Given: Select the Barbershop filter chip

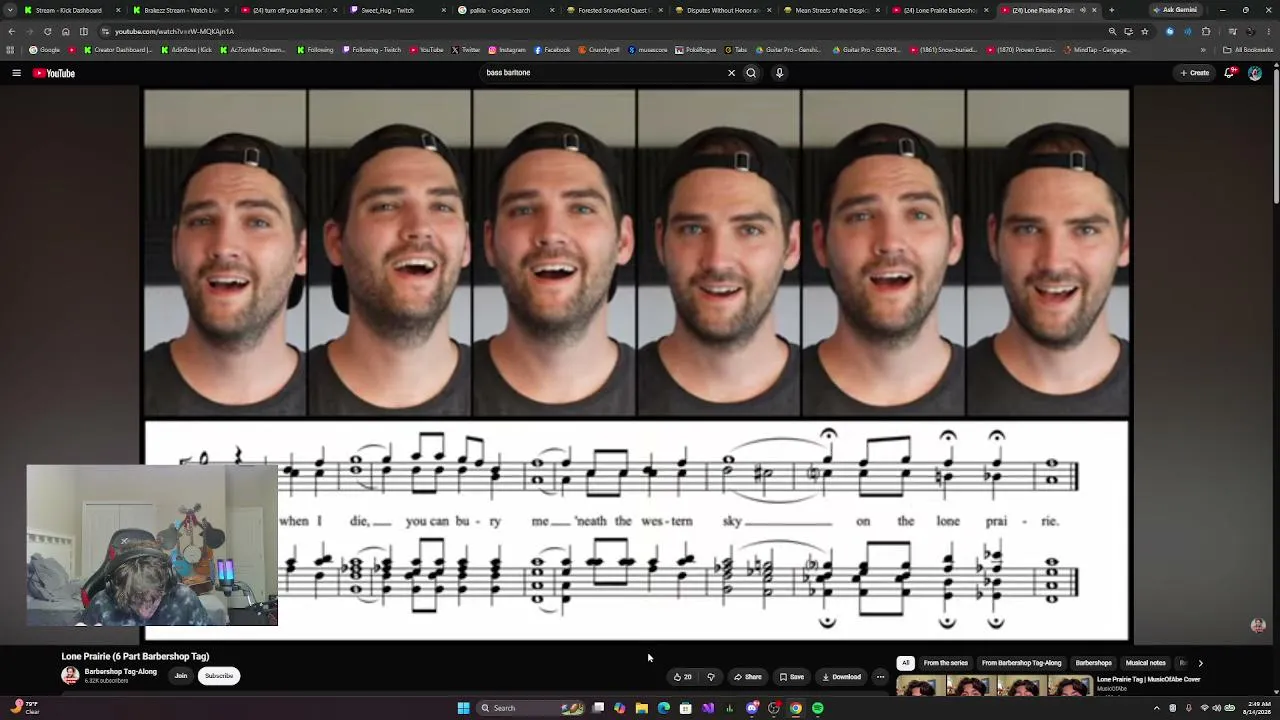Looking at the screenshot, I should tap(1093, 663).
